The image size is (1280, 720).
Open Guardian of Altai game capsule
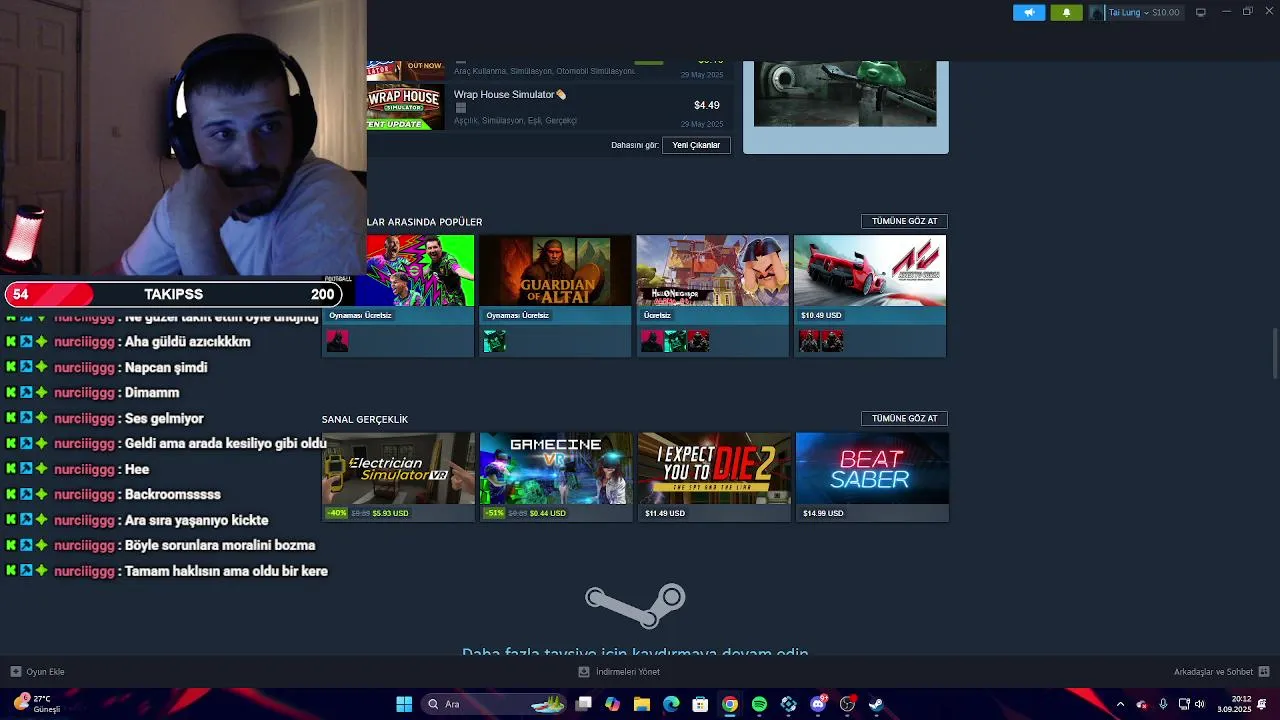click(x=555, y=270)
